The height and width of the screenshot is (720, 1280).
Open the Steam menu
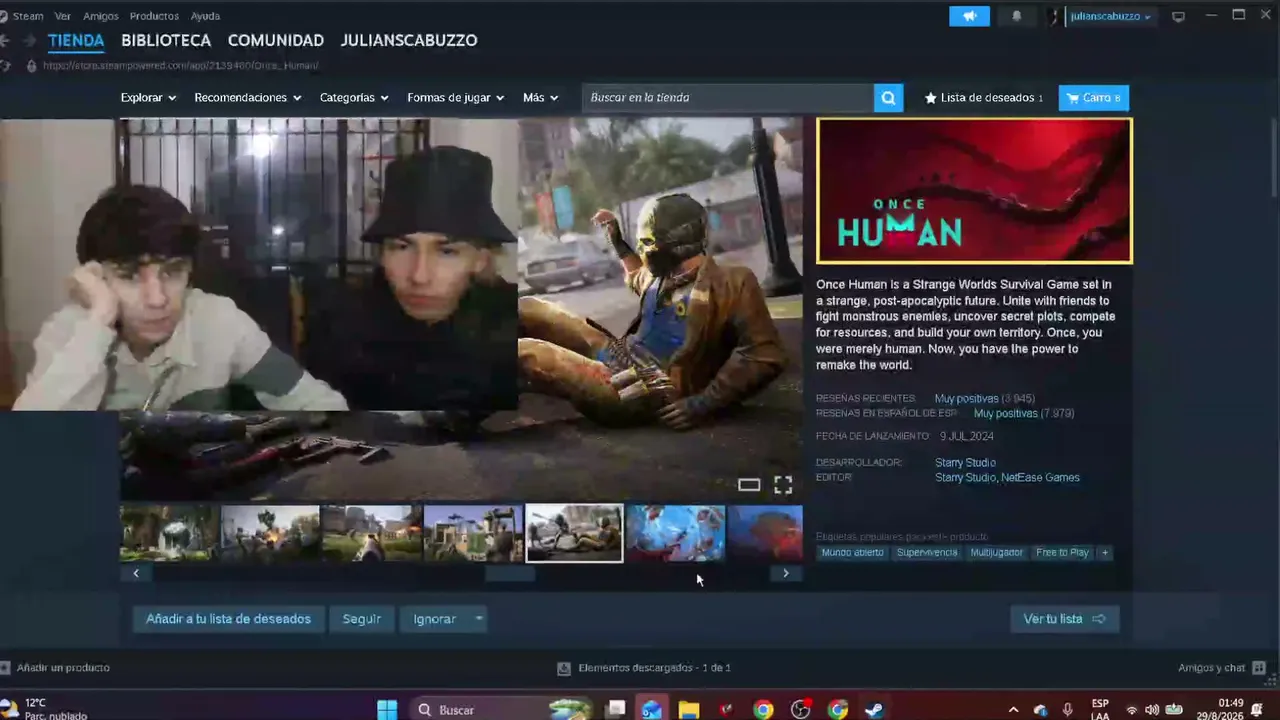28,16
